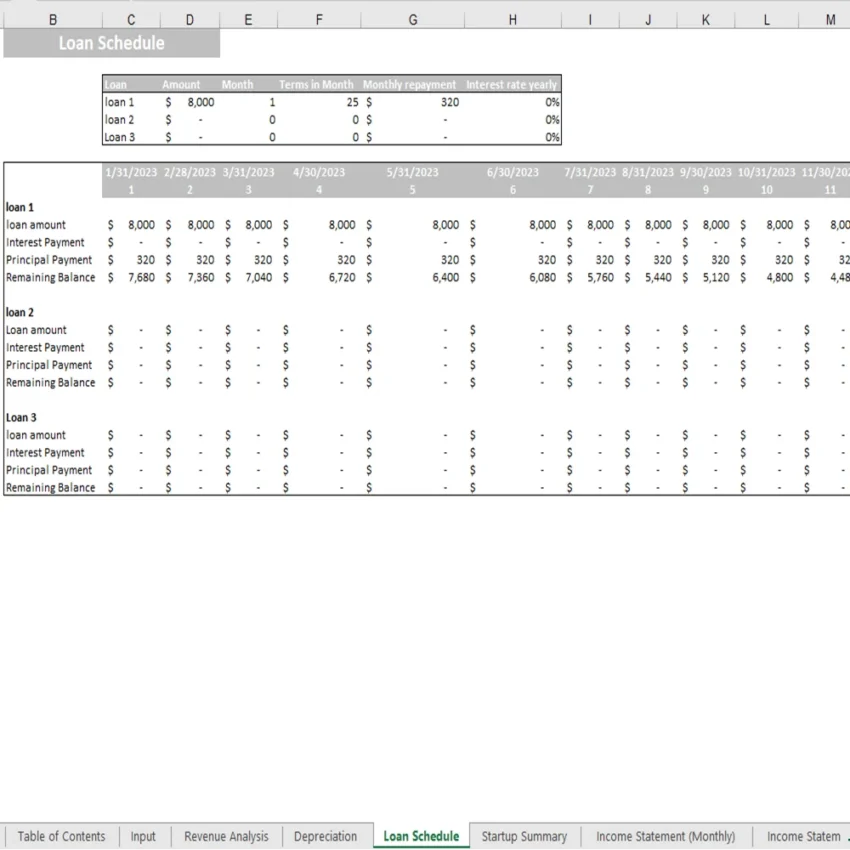850x850 pixels.
Task: Open the Income Statement (Monthly) tab
Action: click(666, 836)
